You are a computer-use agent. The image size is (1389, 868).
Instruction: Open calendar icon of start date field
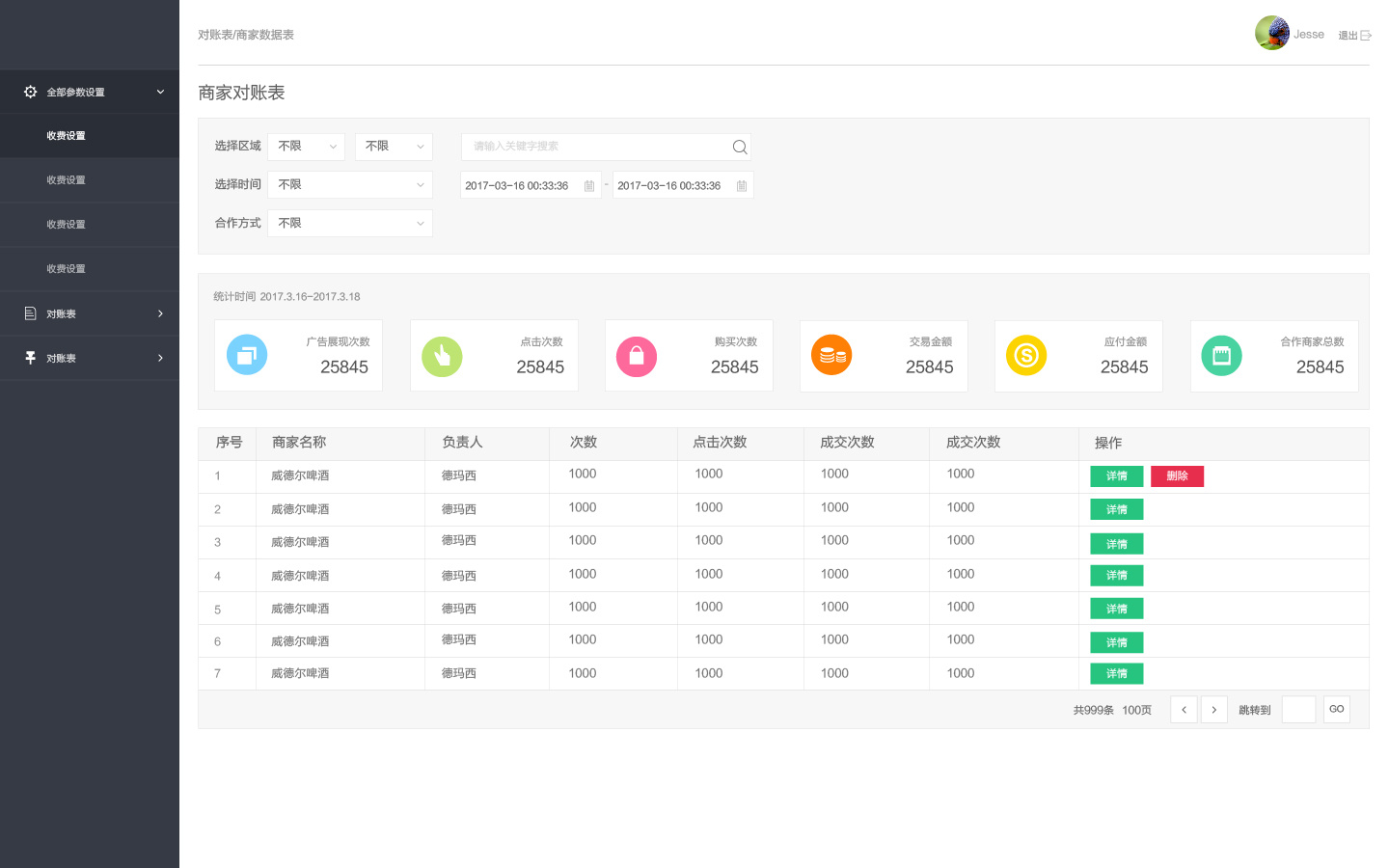[x=589, y=185]
